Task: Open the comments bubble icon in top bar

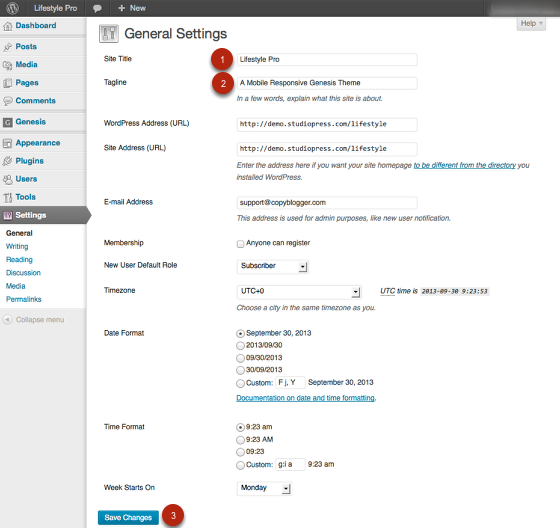Action: 97,8
